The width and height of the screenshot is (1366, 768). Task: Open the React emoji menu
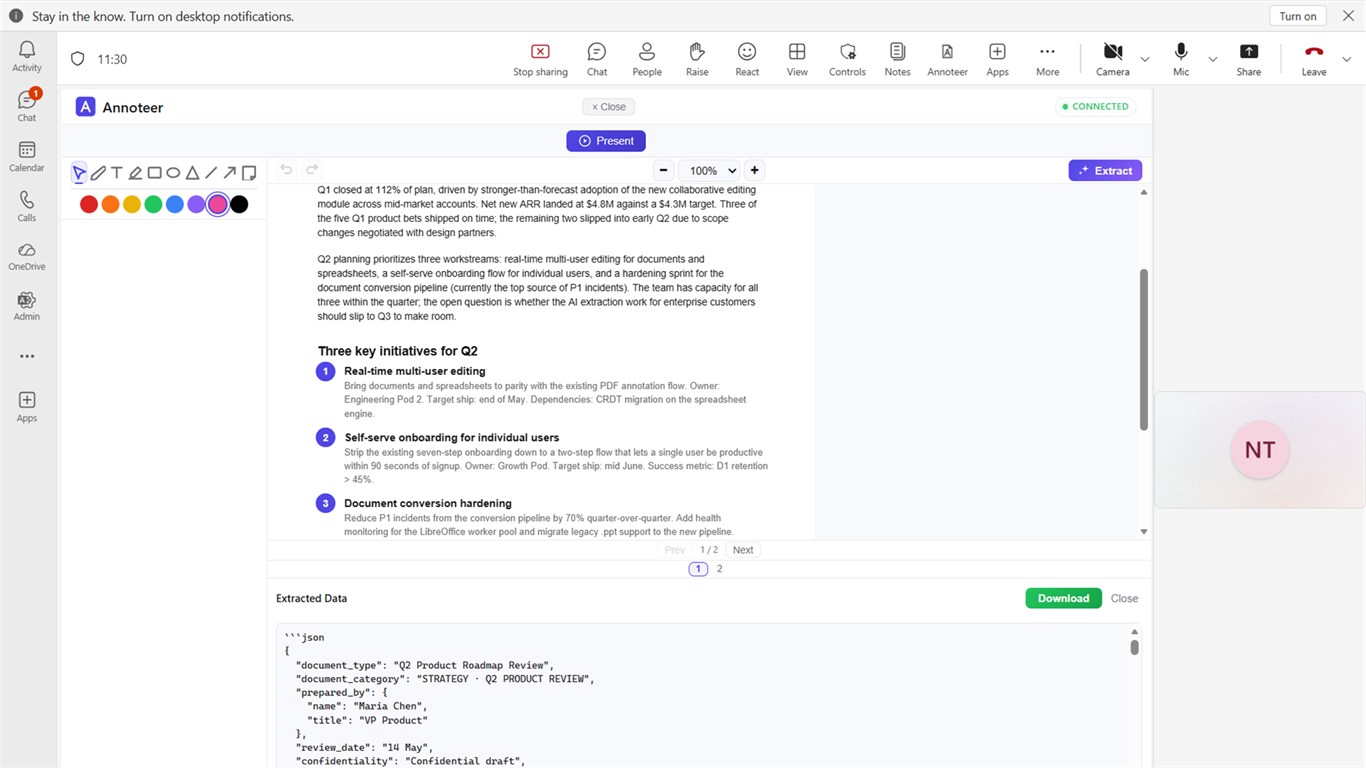click(747, 59)
